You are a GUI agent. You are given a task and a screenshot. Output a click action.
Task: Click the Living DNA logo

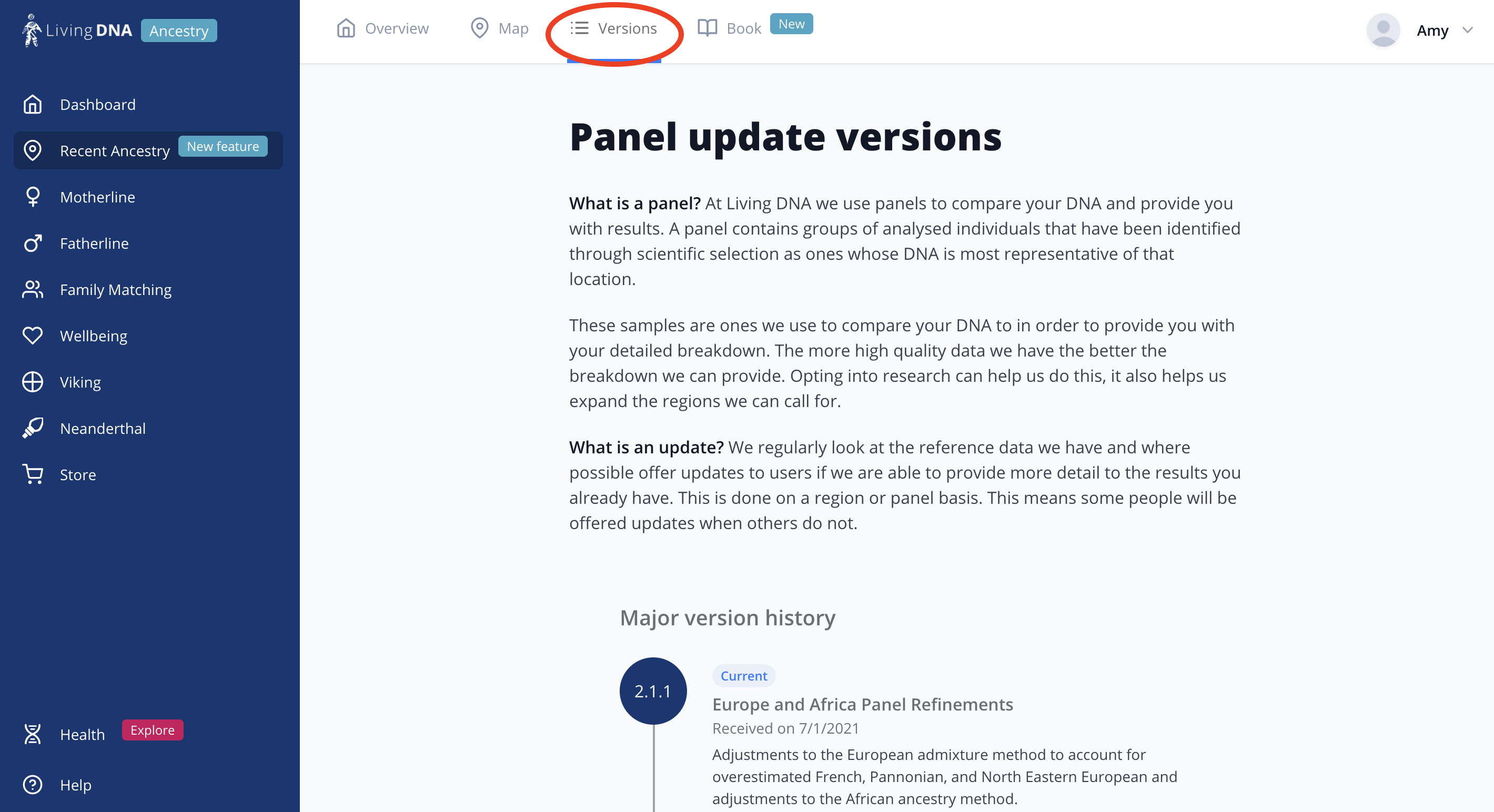tap(77, 30)
